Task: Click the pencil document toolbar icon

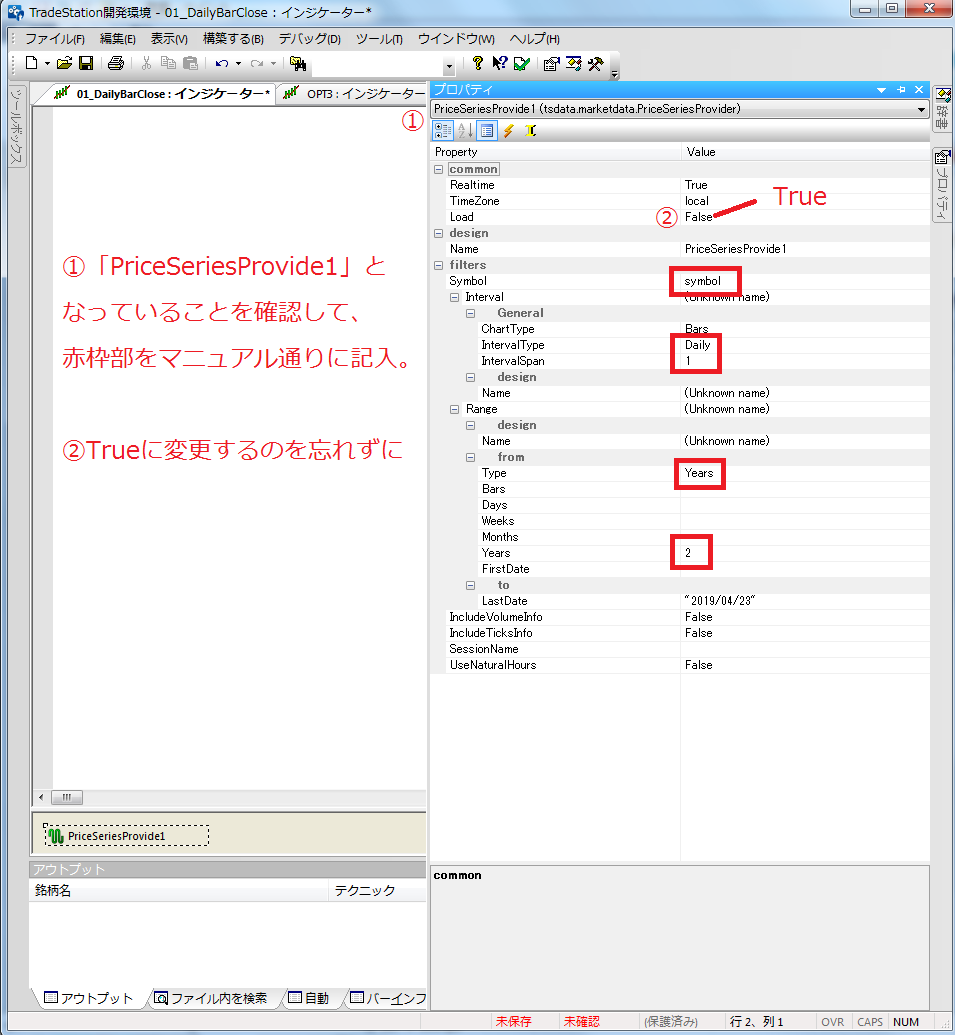Action: (574, 63)
